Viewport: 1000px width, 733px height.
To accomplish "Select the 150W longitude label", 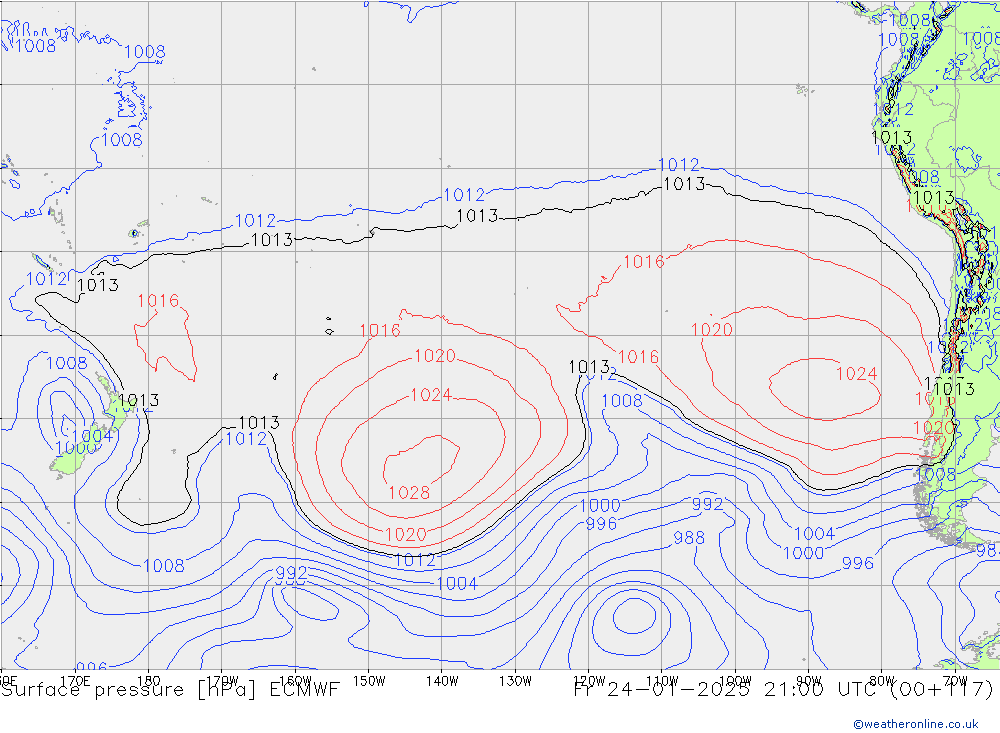I will 369,681.
